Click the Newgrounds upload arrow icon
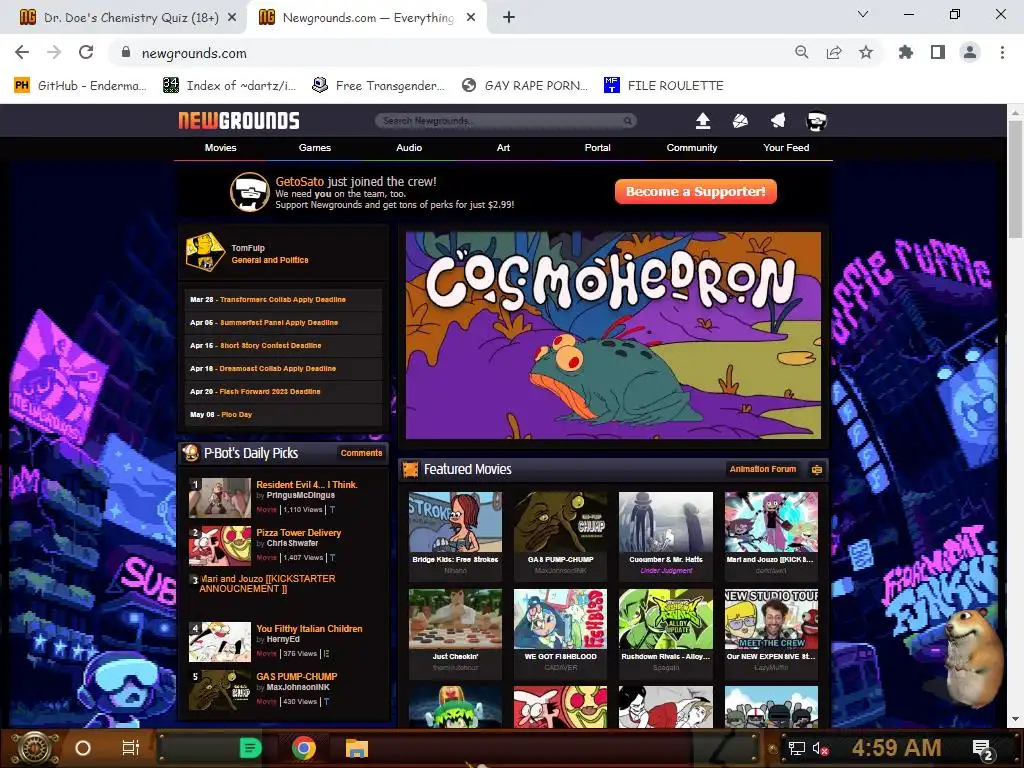This screenshot has height=768, width=1024. point(703,121)
